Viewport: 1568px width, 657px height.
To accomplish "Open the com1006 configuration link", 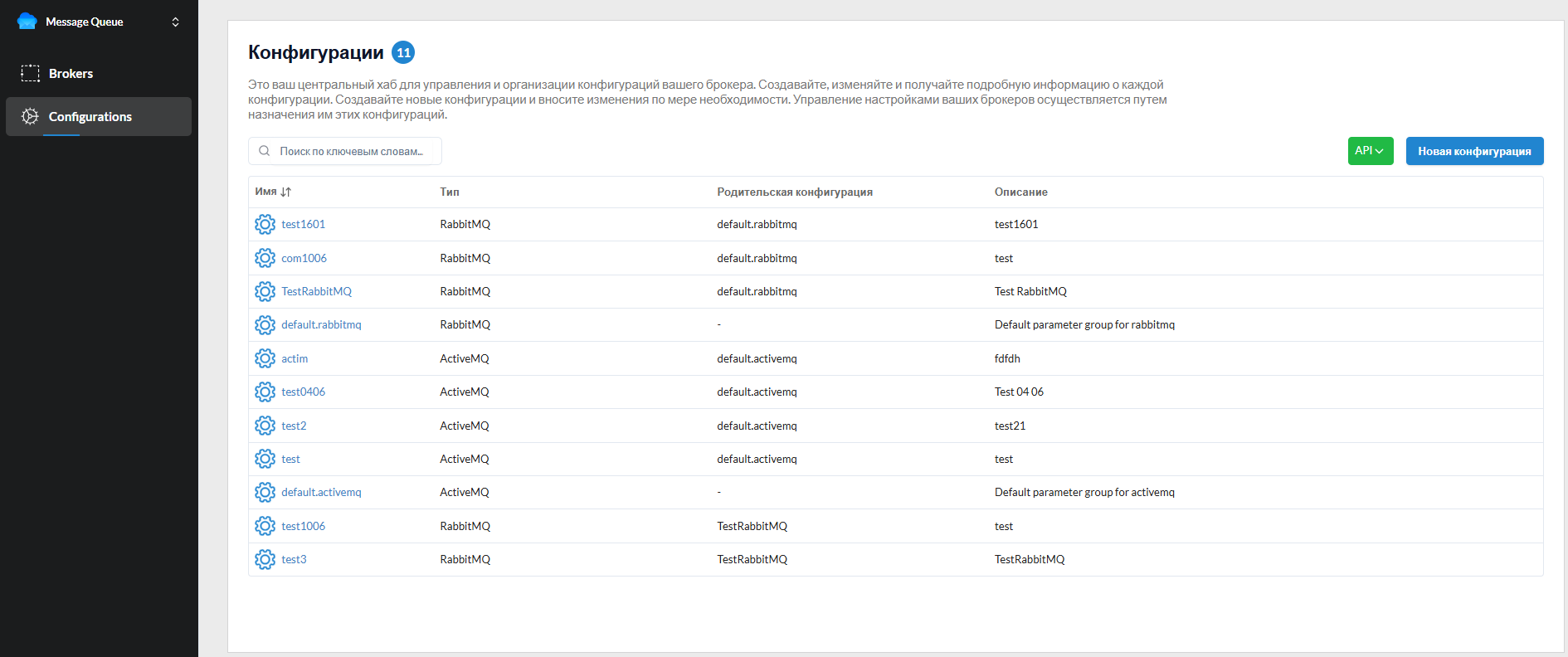I will [x=304, y=258].
